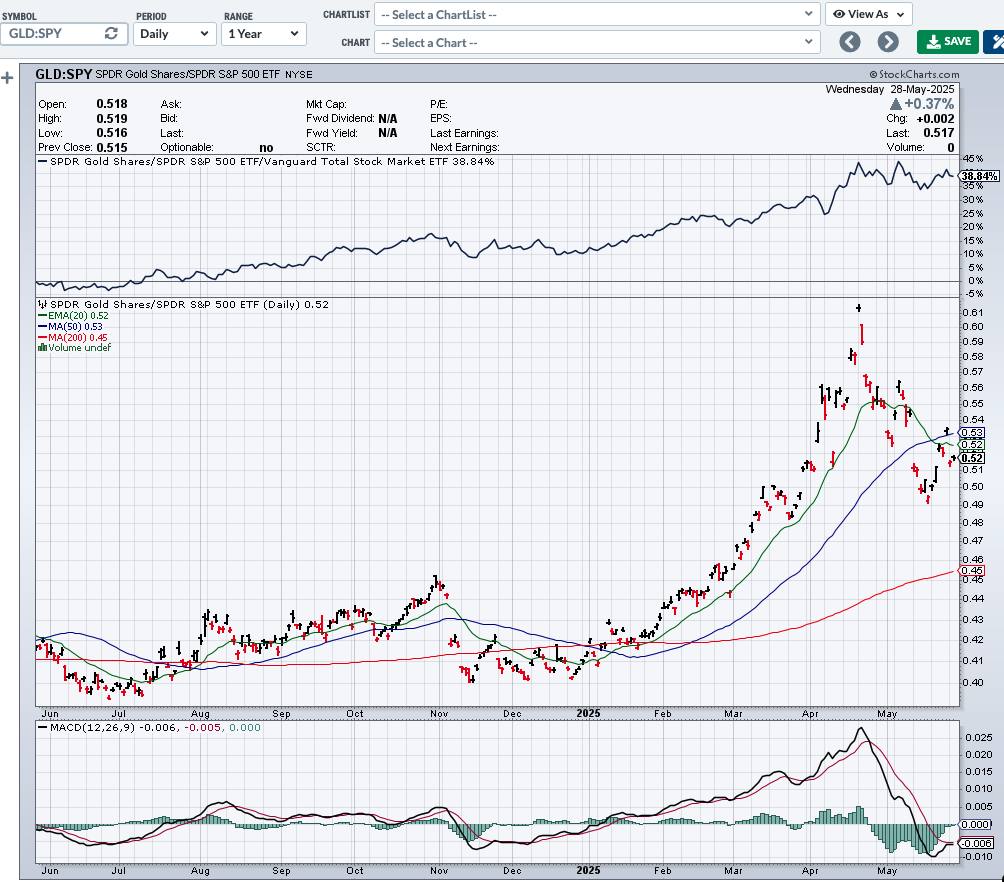Viewport: 1004px width, 882px height.
Task: Go to the next chart arrow
Action: click(887, 42)
